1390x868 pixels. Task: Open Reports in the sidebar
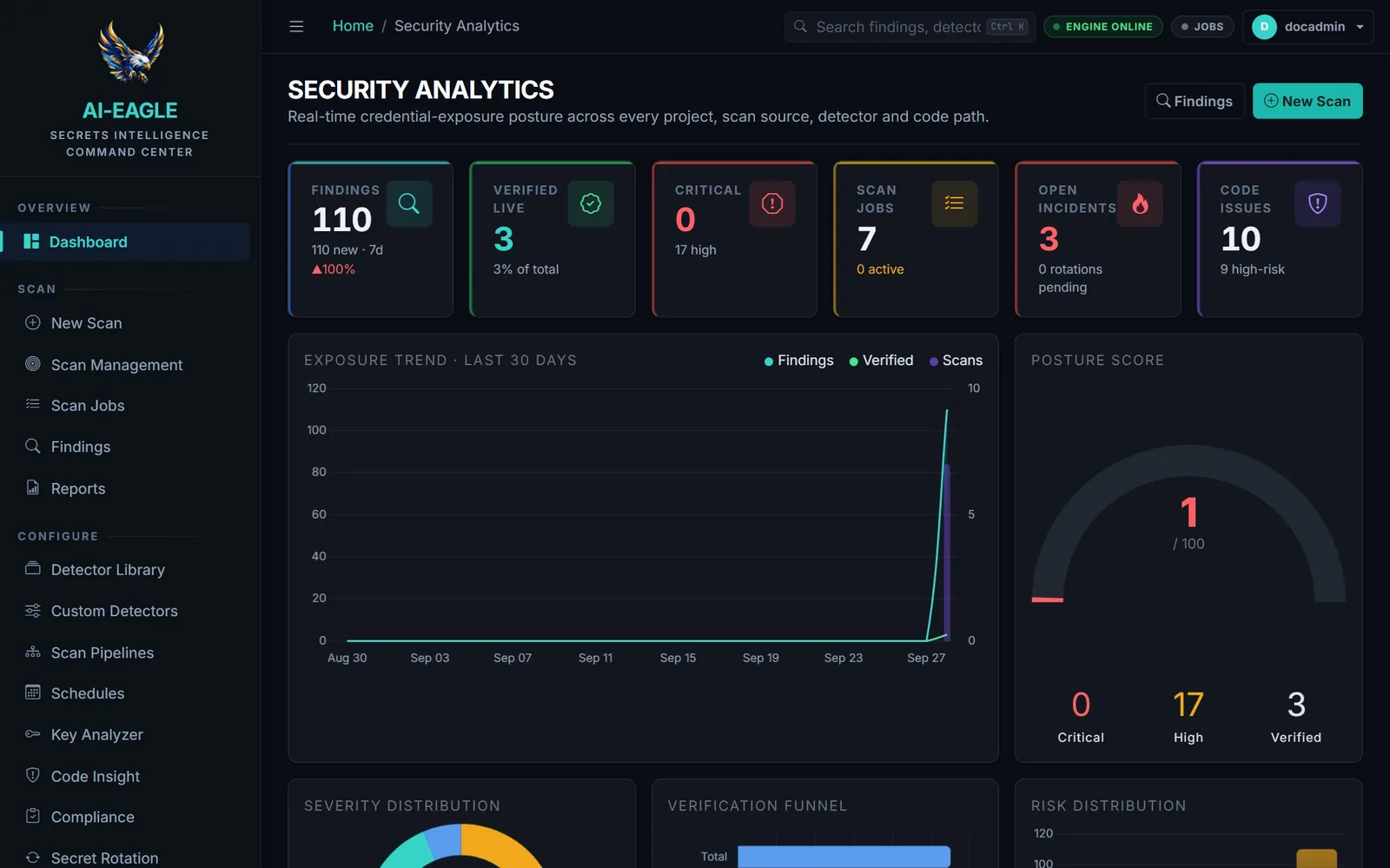pyautogui.click(x=125, y=488)
